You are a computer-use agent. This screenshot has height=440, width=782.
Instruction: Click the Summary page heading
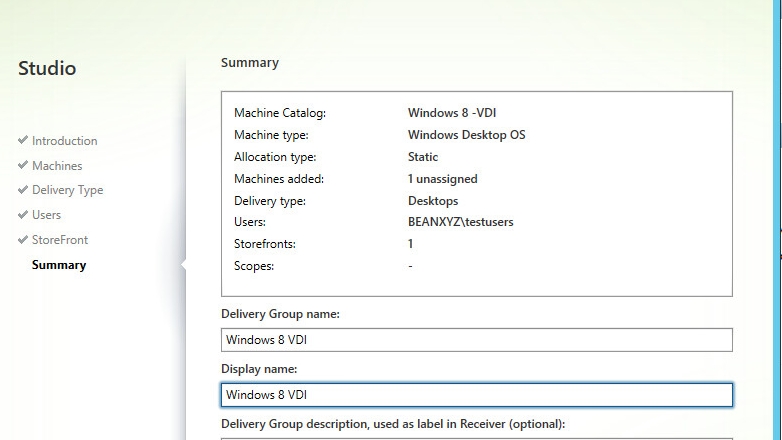[250, 63]
